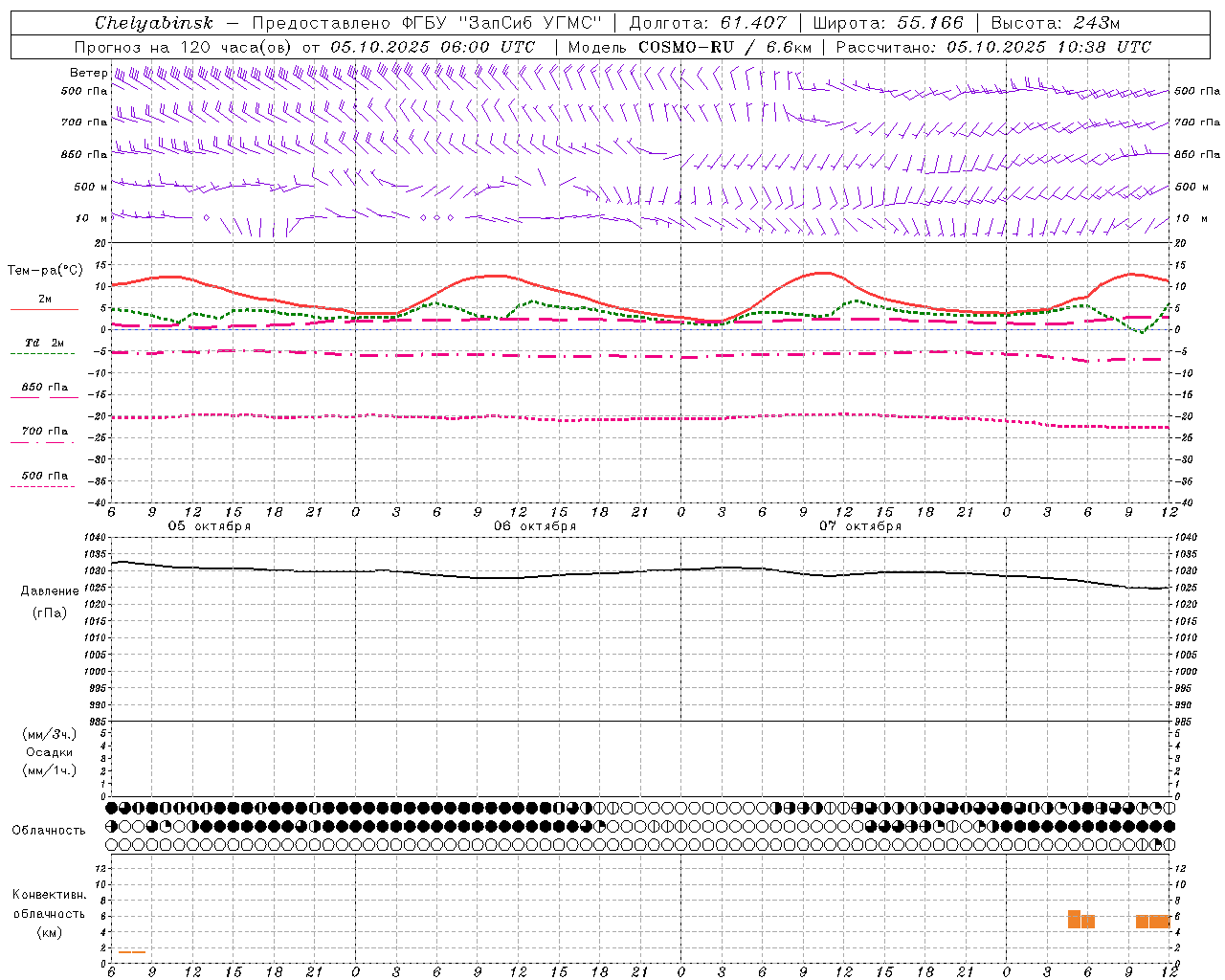Select the 'Долгота: 61.407' header field
The width and height of the screenshot is (1225, 980).
[x=707, y=23]
